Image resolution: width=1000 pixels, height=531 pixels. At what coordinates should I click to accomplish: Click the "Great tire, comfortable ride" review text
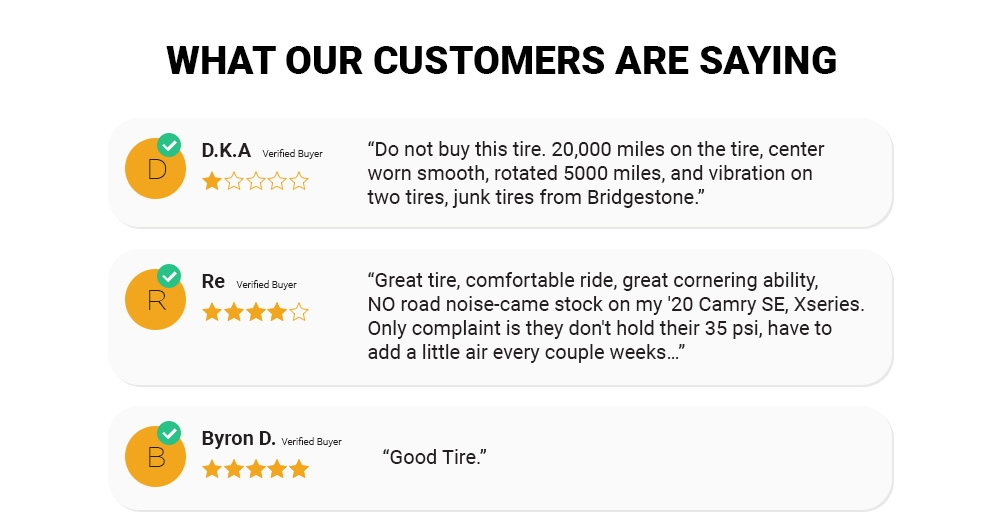[x=615, y=315]
